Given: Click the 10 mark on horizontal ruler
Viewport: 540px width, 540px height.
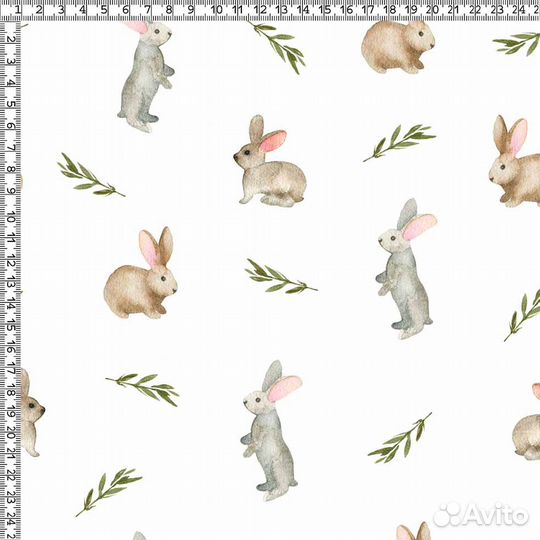Looking at the screenshot, I should point(216,10).
